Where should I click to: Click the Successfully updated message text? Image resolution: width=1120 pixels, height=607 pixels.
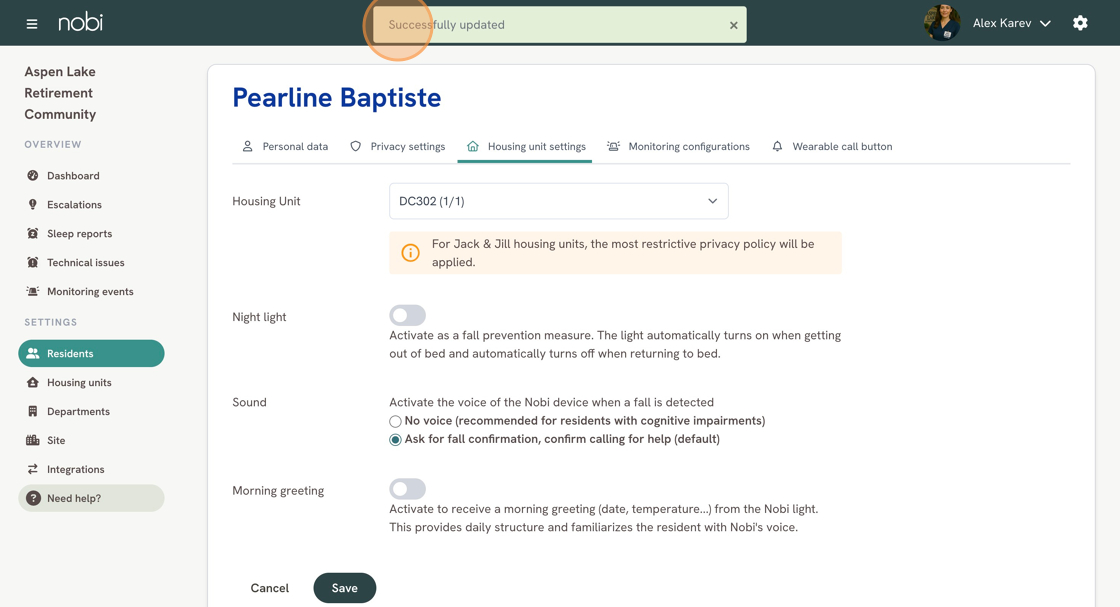446,25
